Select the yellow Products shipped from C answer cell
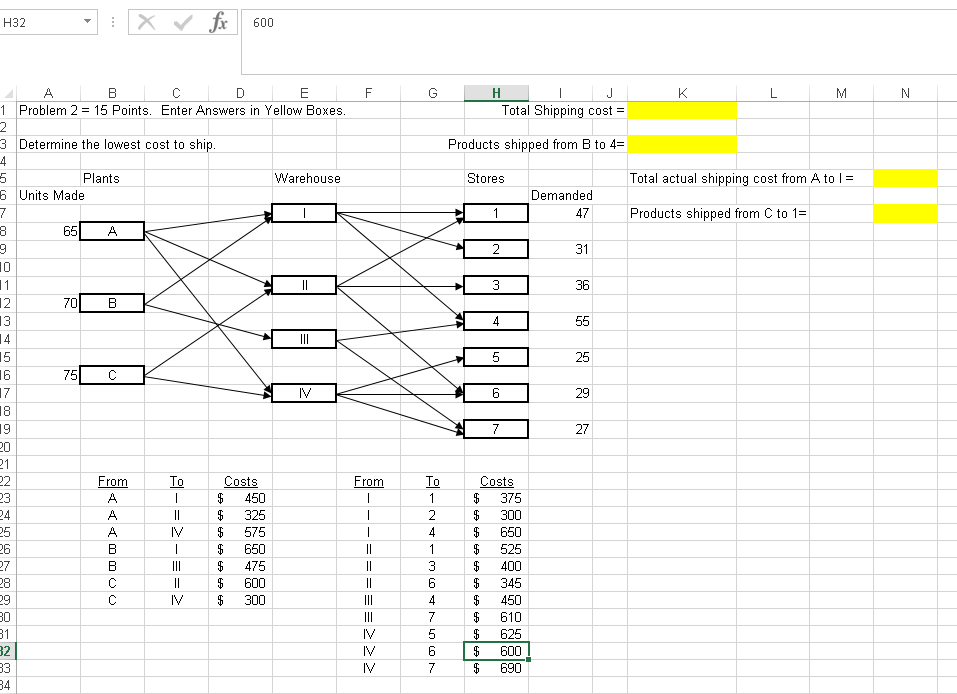Image resolution: width=957 pixels, height=694 pixels. point(905,213)
